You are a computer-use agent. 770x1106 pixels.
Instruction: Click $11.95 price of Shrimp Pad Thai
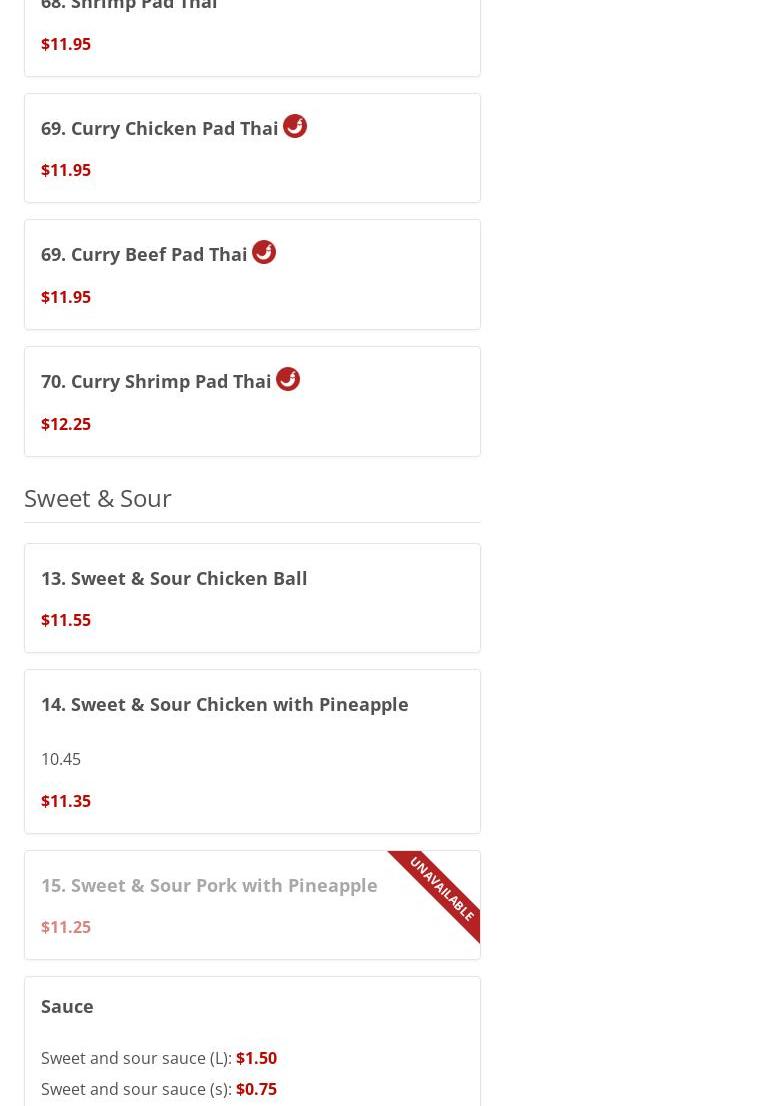click(x=66, y=44)
